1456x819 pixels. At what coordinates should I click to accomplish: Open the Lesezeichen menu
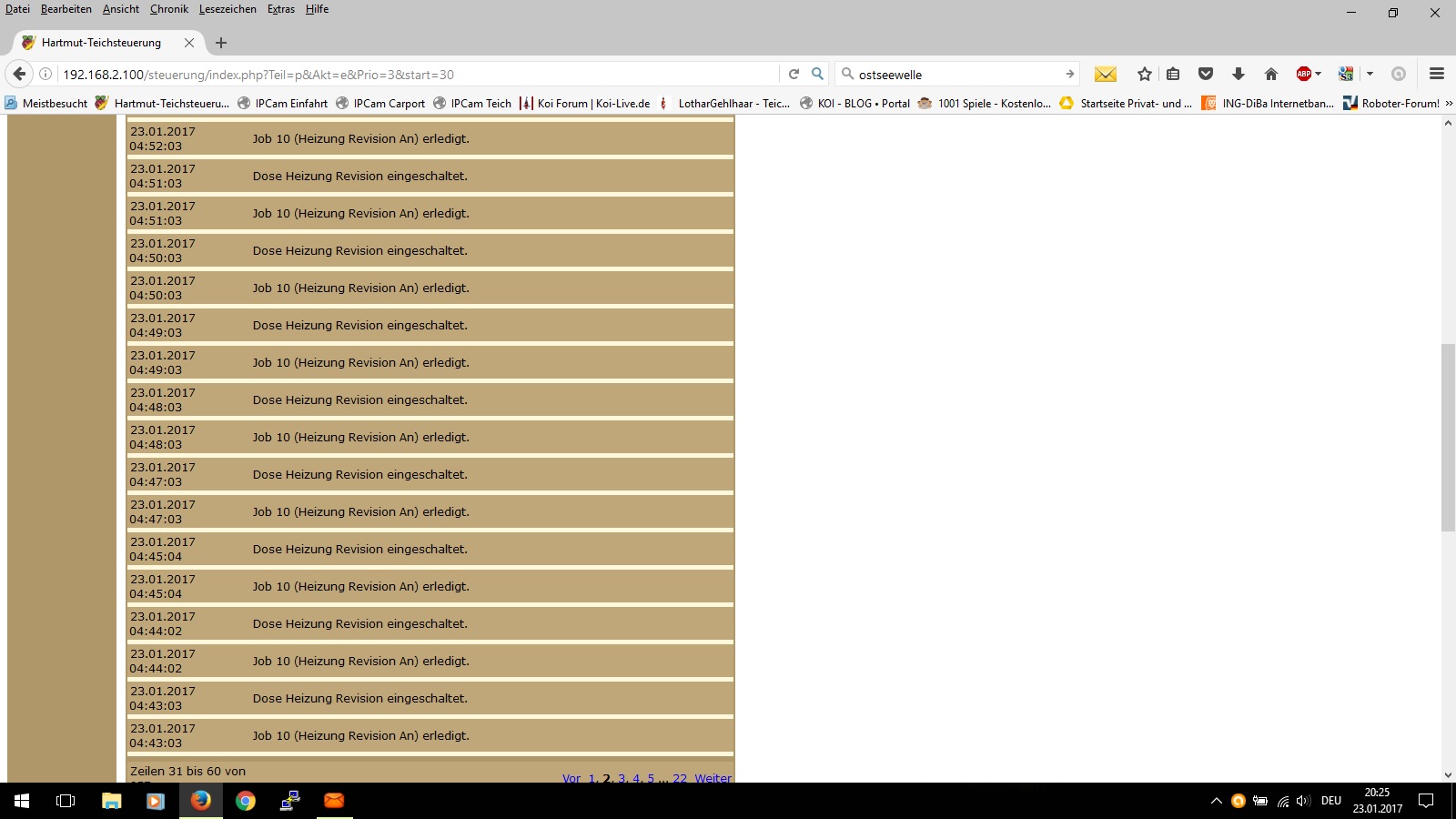coord(227,9)
